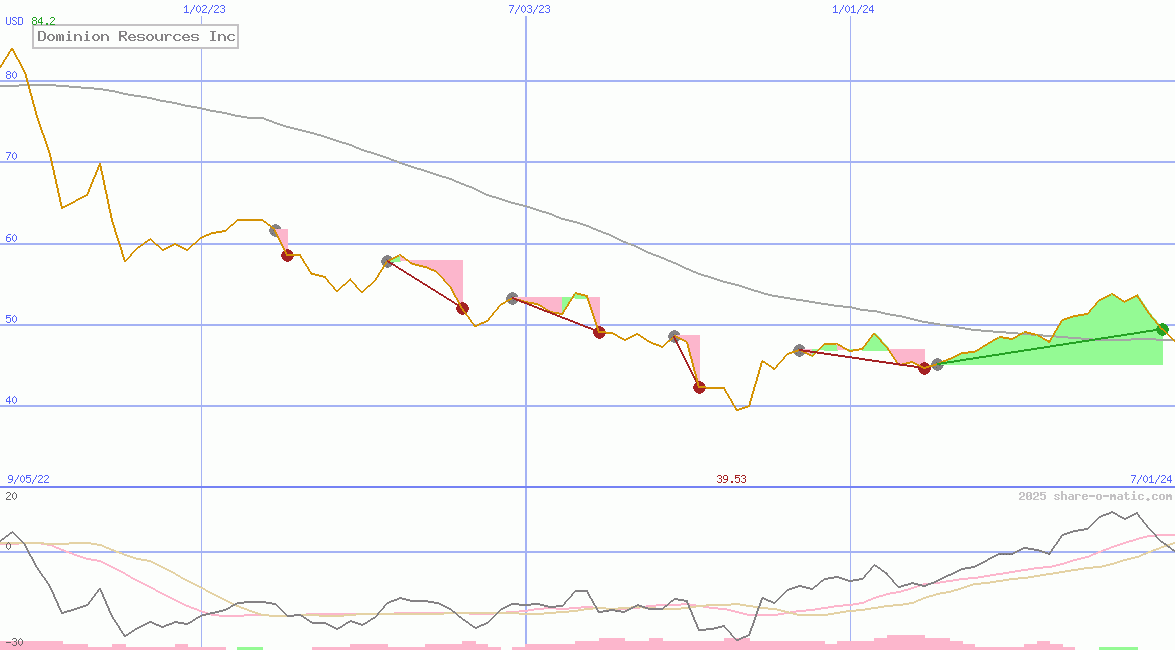Click the 39.53 low price label
The image size is (1175, 650).
tap(731, 479)
